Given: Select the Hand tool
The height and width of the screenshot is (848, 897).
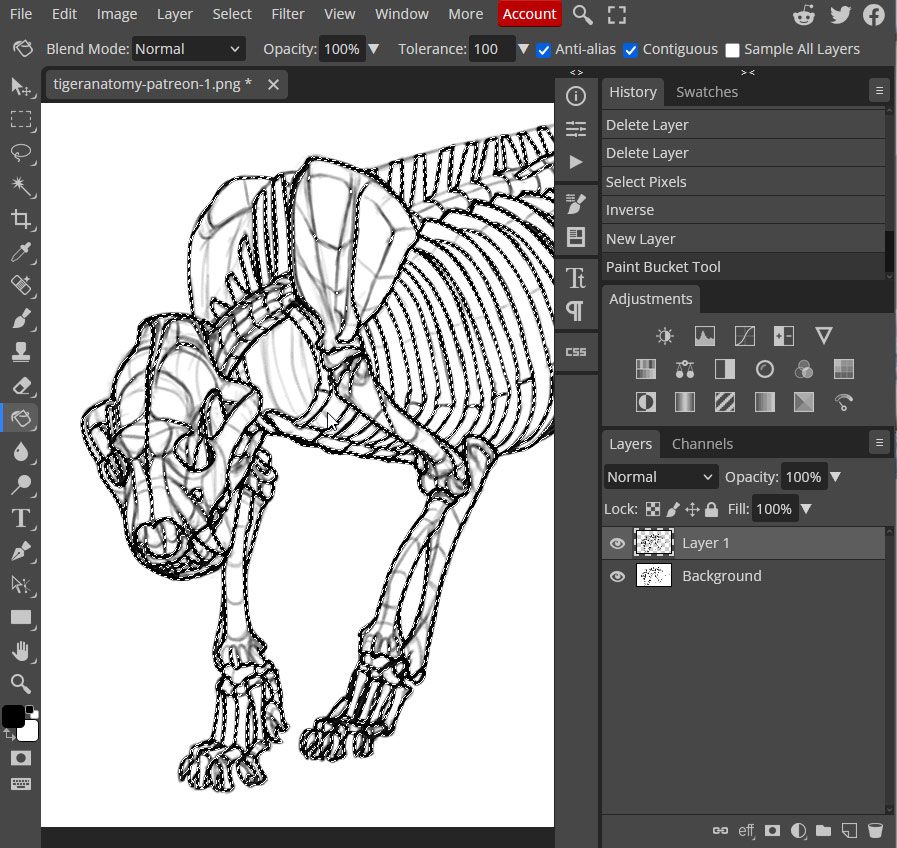Looking at the screenshot, I should tap(20, 651).
